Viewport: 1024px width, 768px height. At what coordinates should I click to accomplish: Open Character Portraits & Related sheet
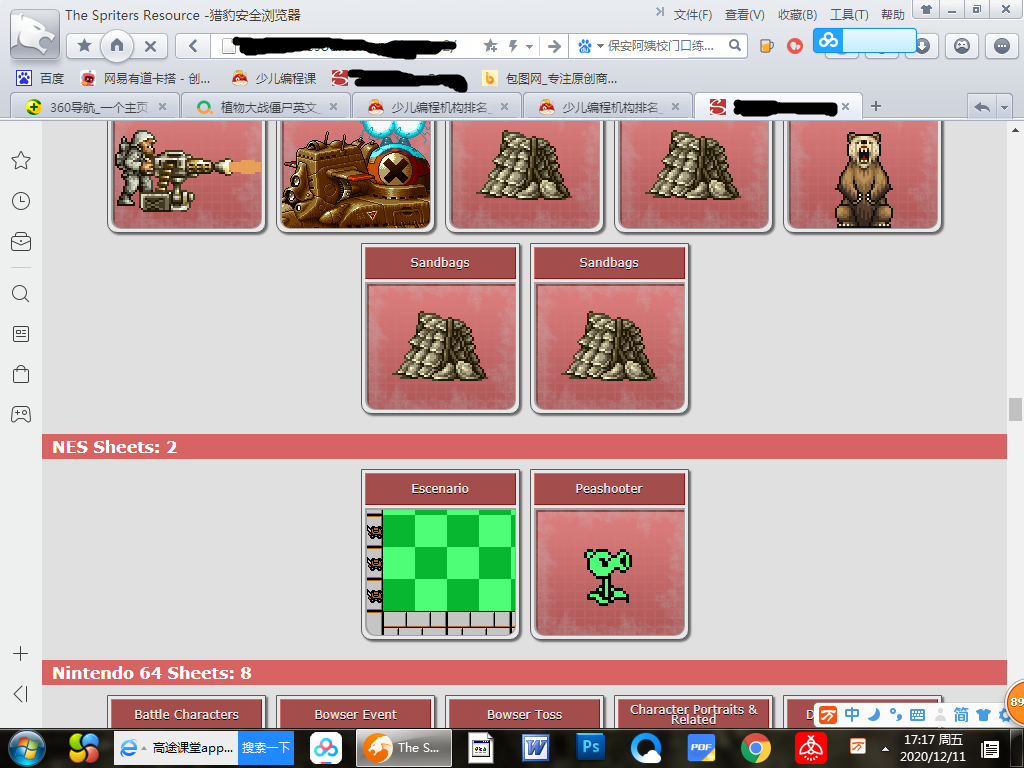(x=694, y=713)
